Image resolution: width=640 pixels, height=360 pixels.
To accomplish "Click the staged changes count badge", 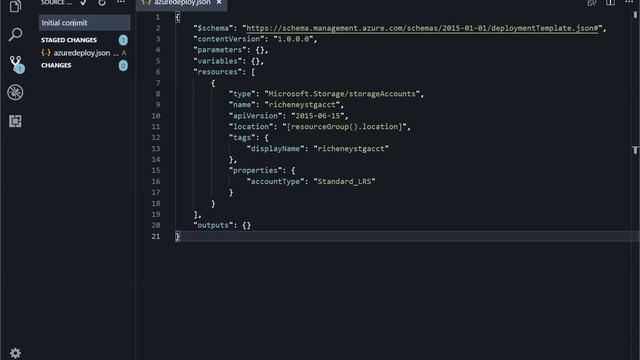I will tap(123, 40).
